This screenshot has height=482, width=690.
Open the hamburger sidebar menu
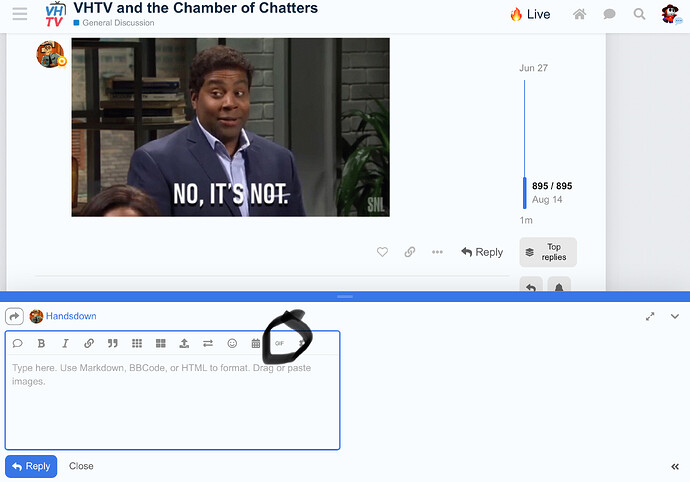tap(19, 14)
